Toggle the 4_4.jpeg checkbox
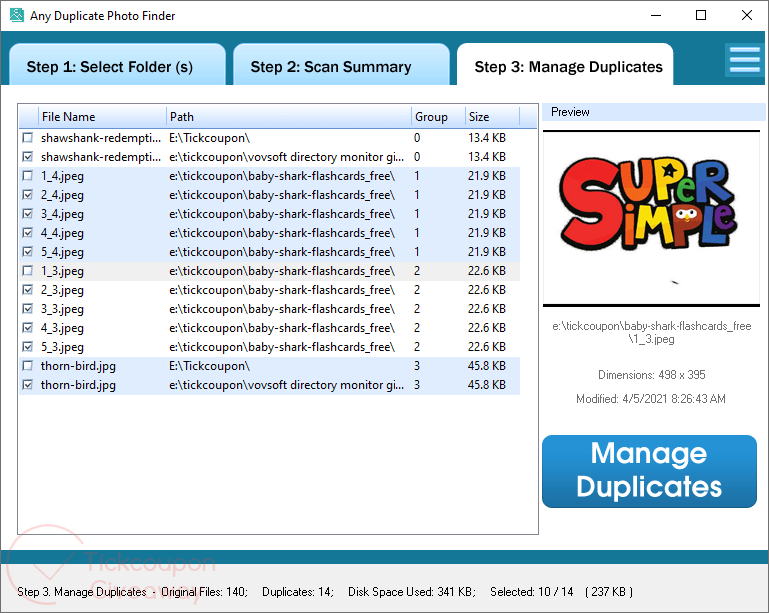769x613 pixels. [28, 233]
